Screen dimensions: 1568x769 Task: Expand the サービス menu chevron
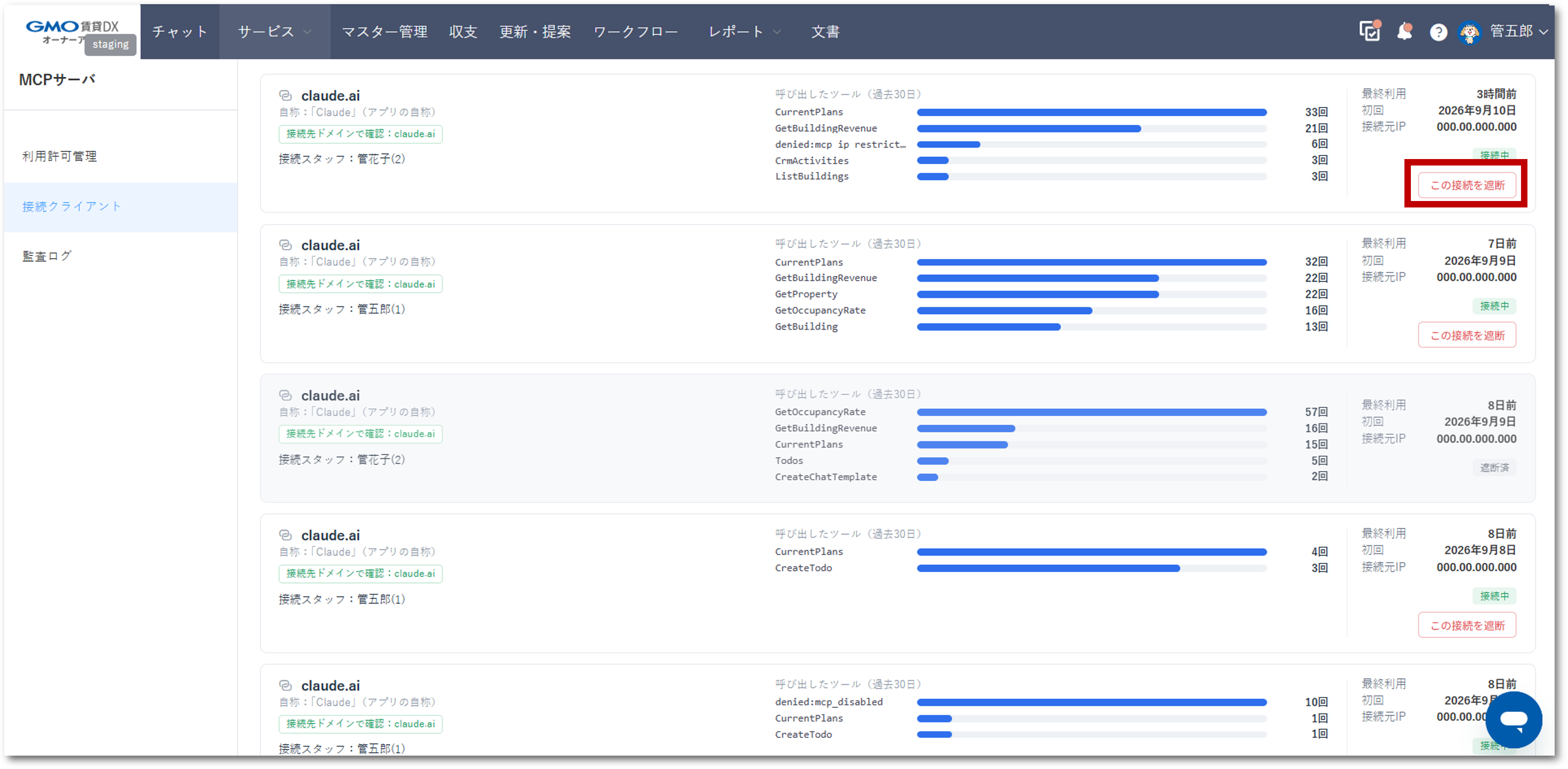307,32
